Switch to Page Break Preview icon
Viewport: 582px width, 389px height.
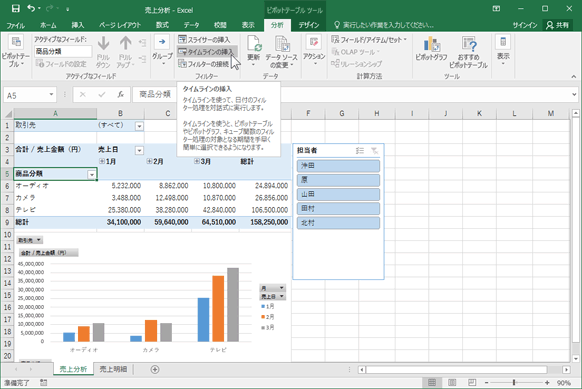pyautogui.click(x=472, y=382)
